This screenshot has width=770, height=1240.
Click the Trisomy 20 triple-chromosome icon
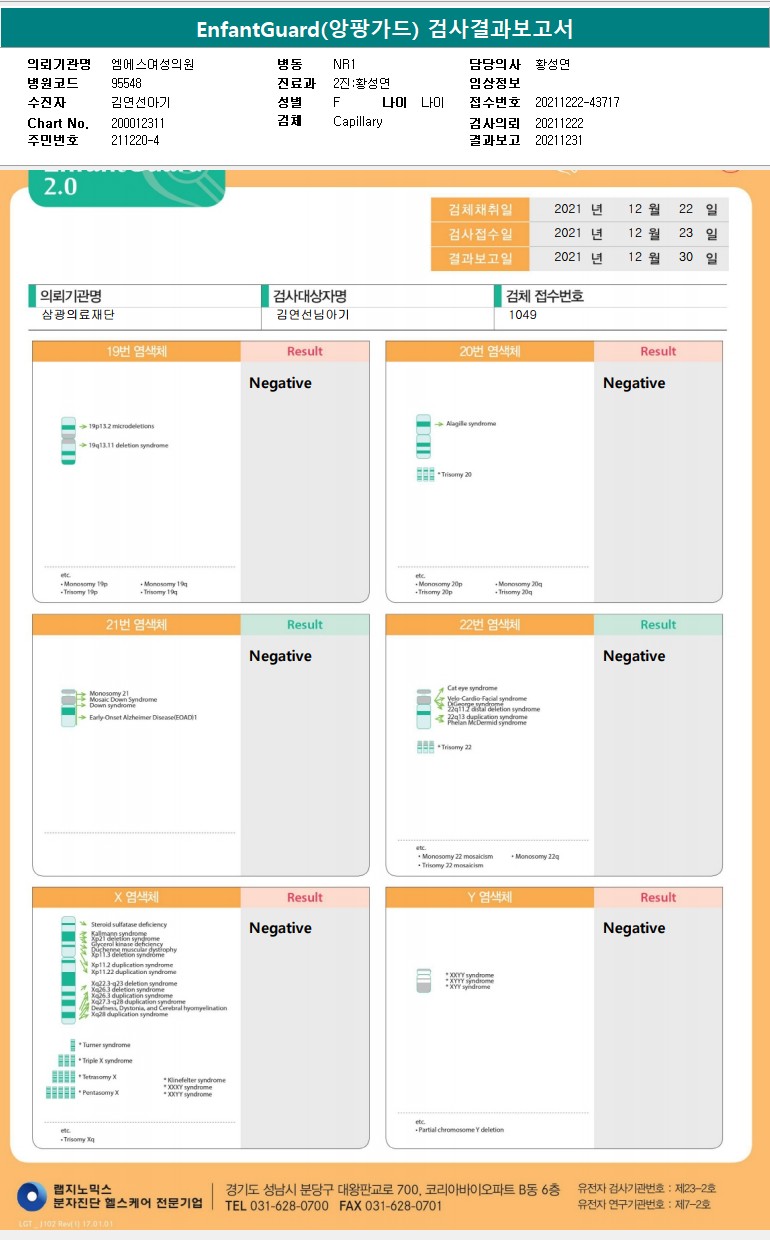[x=425, y=474]
